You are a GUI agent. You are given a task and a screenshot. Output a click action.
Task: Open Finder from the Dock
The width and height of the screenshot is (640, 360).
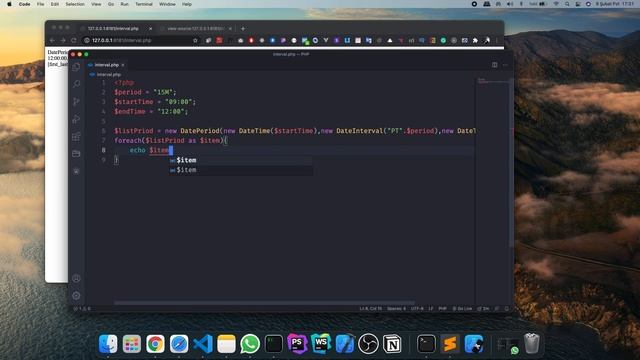(108, 344)
